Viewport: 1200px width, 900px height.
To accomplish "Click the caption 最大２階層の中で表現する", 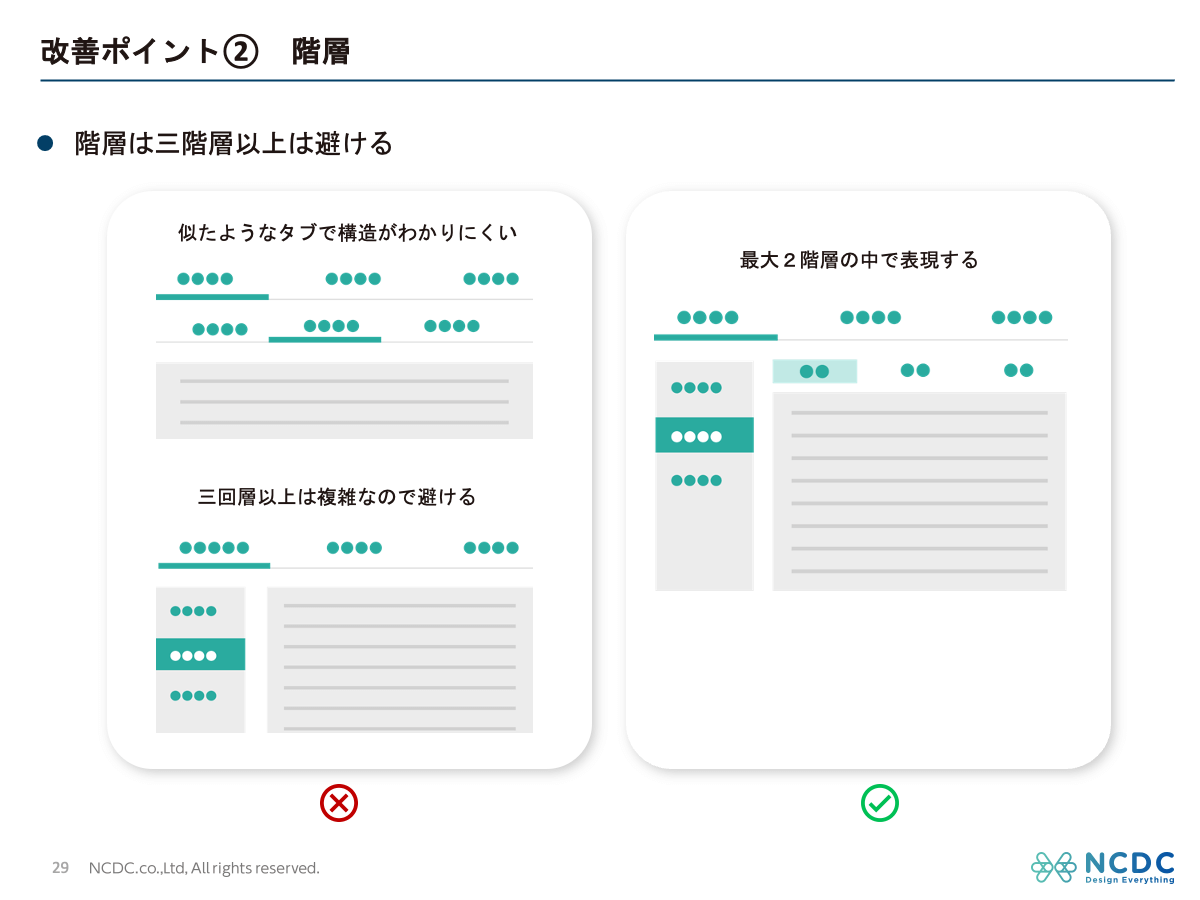I will [859, 260].
